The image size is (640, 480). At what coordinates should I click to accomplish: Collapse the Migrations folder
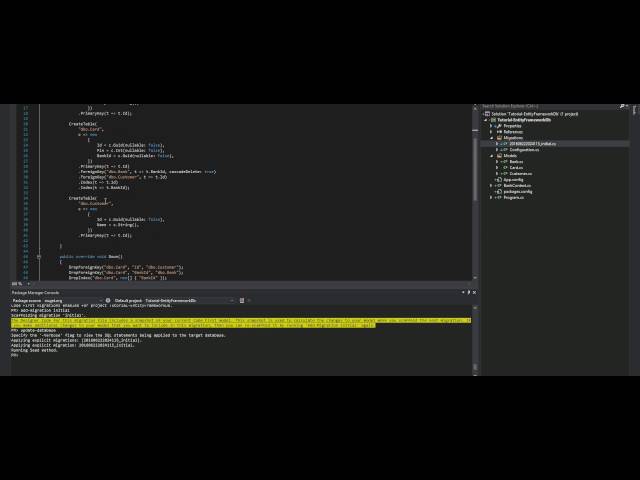(x=491, y=138)
